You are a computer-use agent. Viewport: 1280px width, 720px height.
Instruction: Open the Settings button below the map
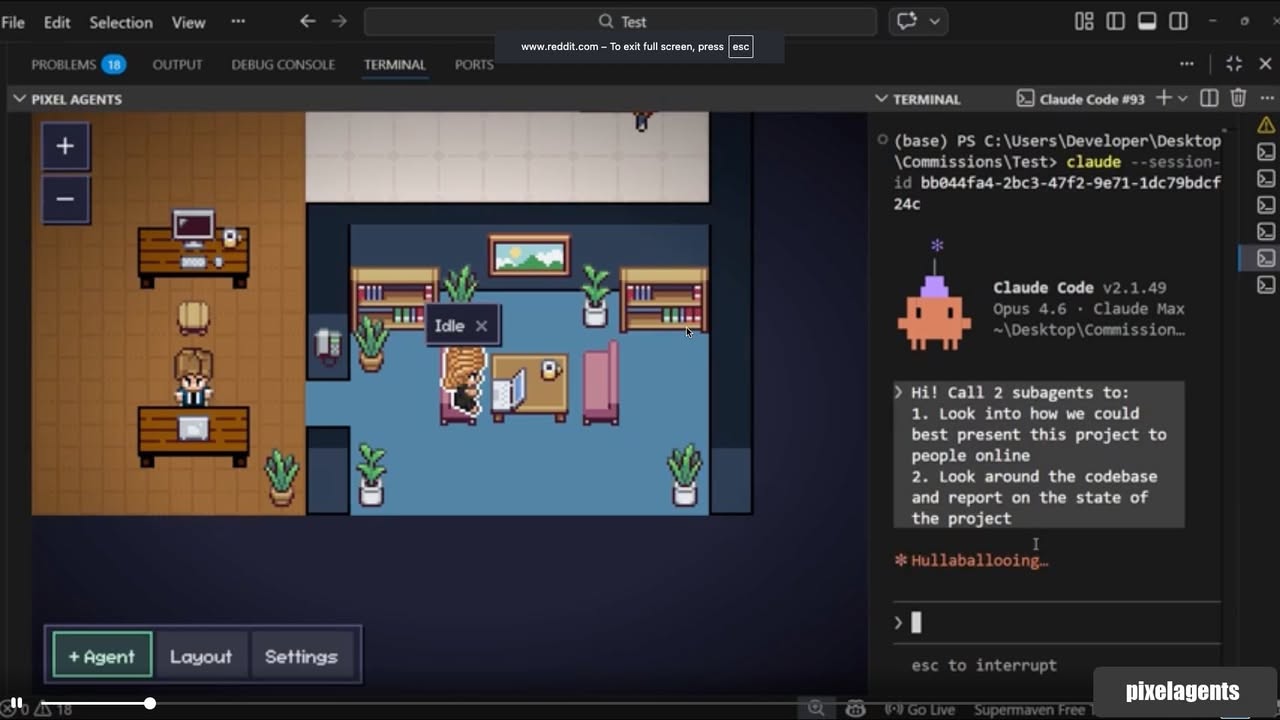tap(302, 656)
